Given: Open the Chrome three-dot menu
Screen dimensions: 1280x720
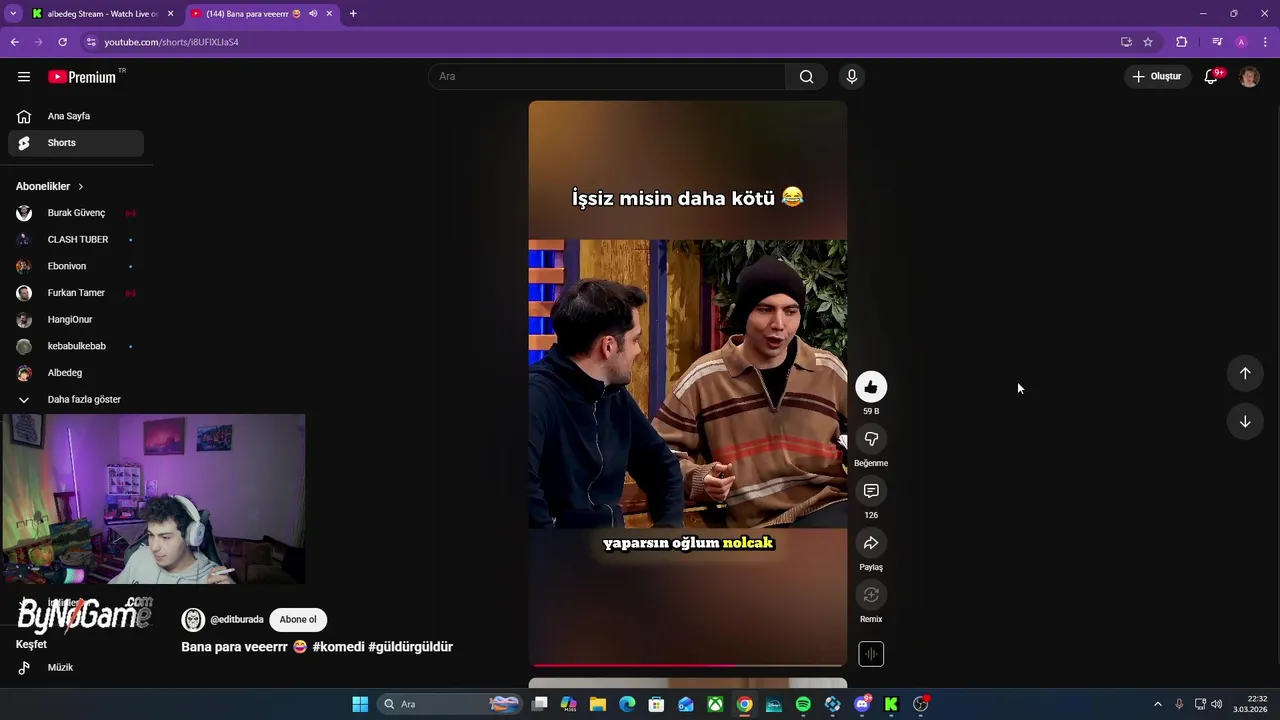Looking at the screenshot, I should [1265, 42].
